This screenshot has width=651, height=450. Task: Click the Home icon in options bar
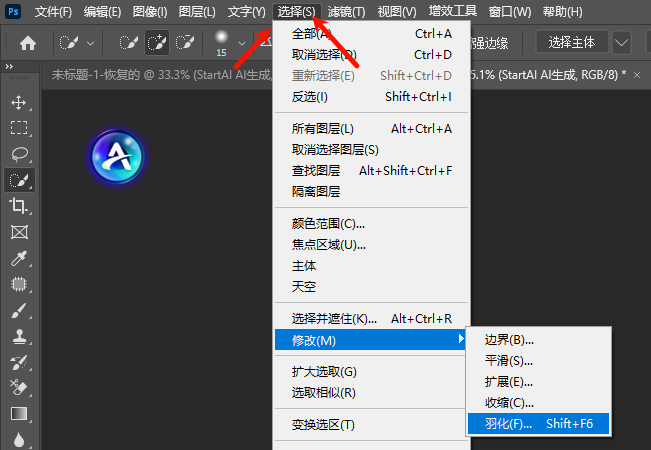coord(28,43)
